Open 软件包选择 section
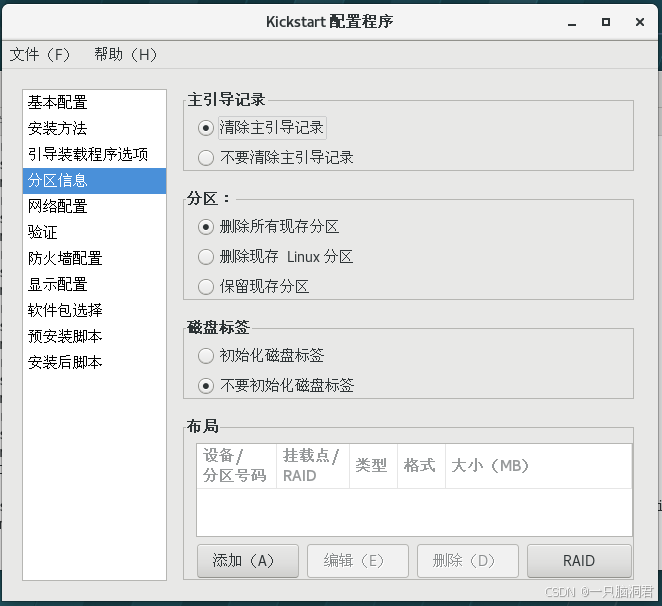 tap(95, 310)
